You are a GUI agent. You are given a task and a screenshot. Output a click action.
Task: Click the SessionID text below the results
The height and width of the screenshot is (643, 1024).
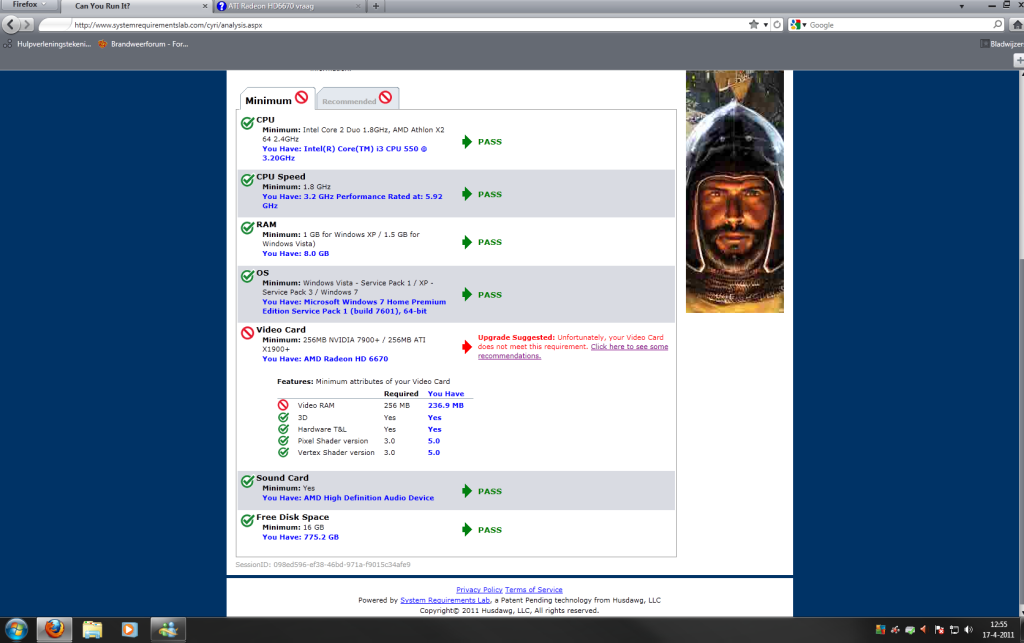323,565
